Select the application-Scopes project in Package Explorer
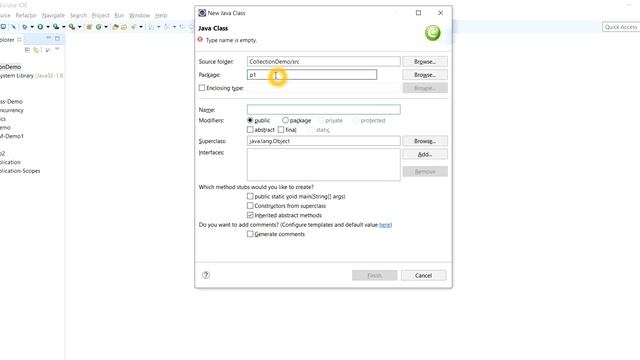The height and width of the screenshot is (360, 640). tap(20, 171)
